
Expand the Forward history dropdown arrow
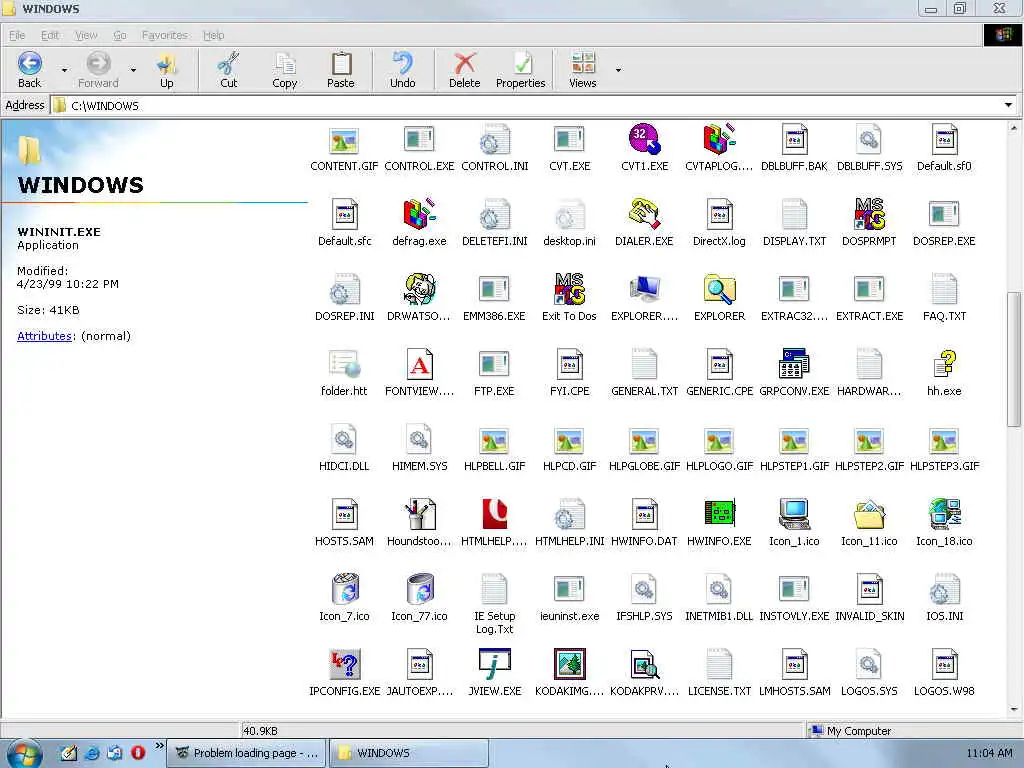[133, 70]
